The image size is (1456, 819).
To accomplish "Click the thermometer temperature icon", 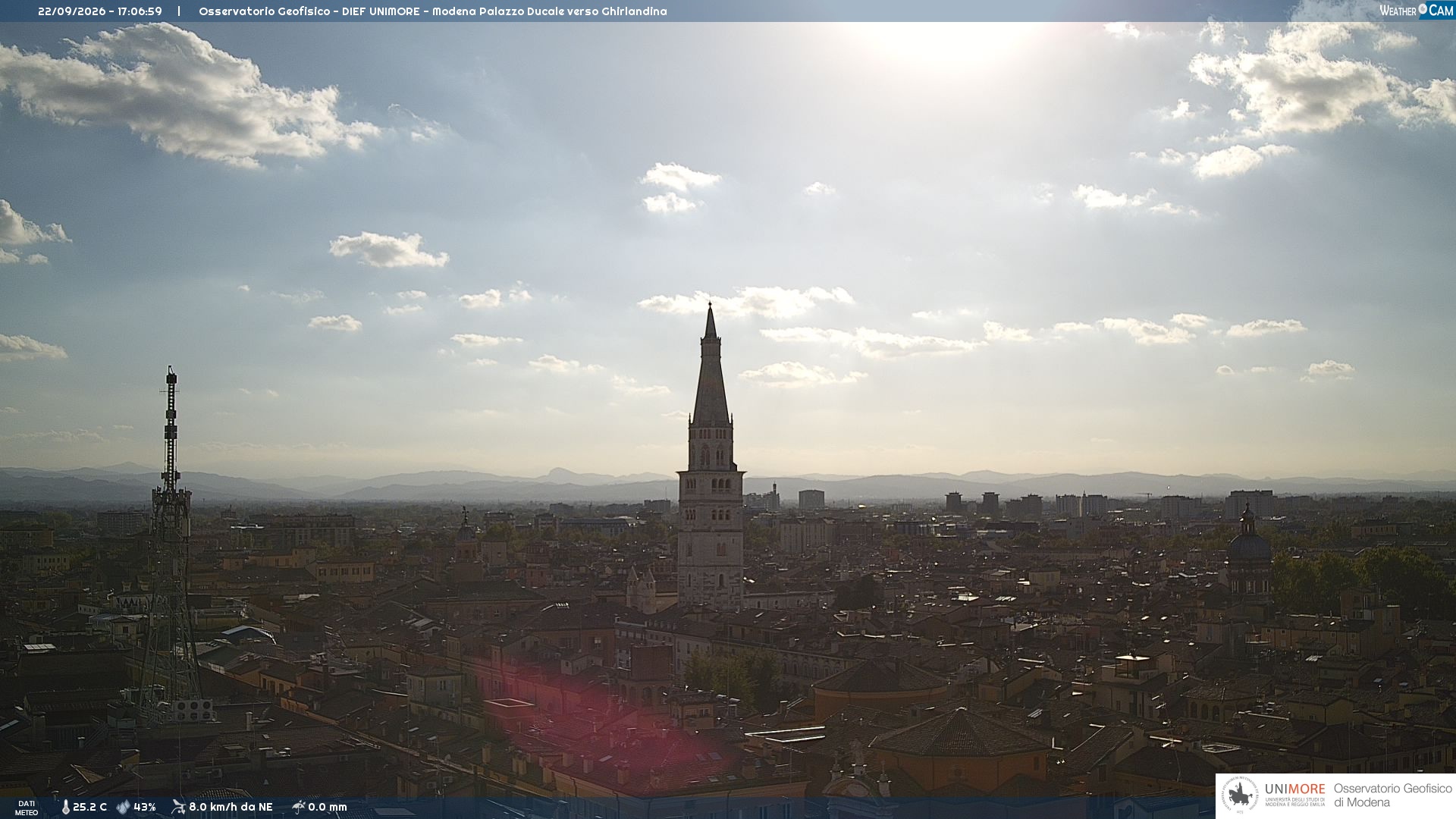I will pyautogui.click(x=65, y=808).
